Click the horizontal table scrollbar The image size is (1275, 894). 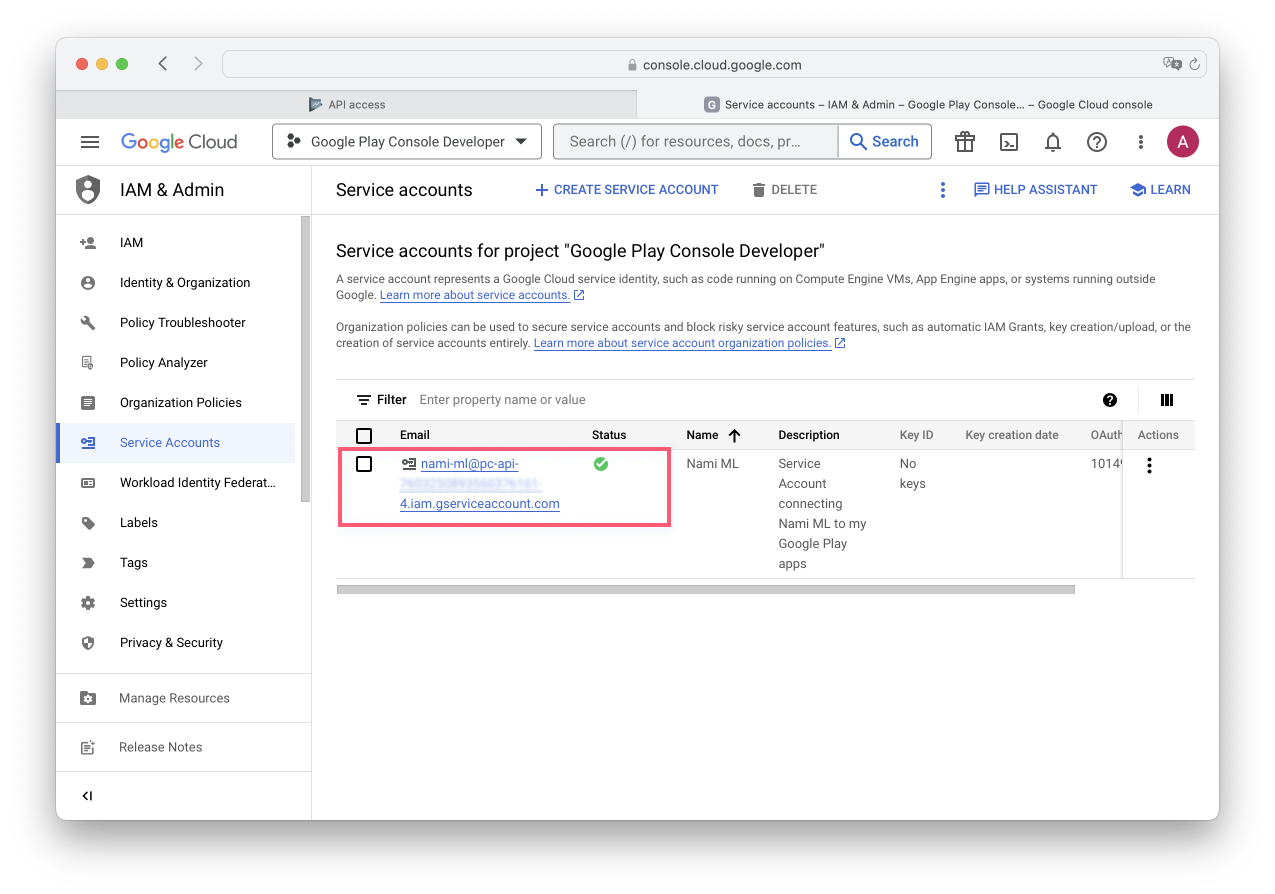pos(706,590)
